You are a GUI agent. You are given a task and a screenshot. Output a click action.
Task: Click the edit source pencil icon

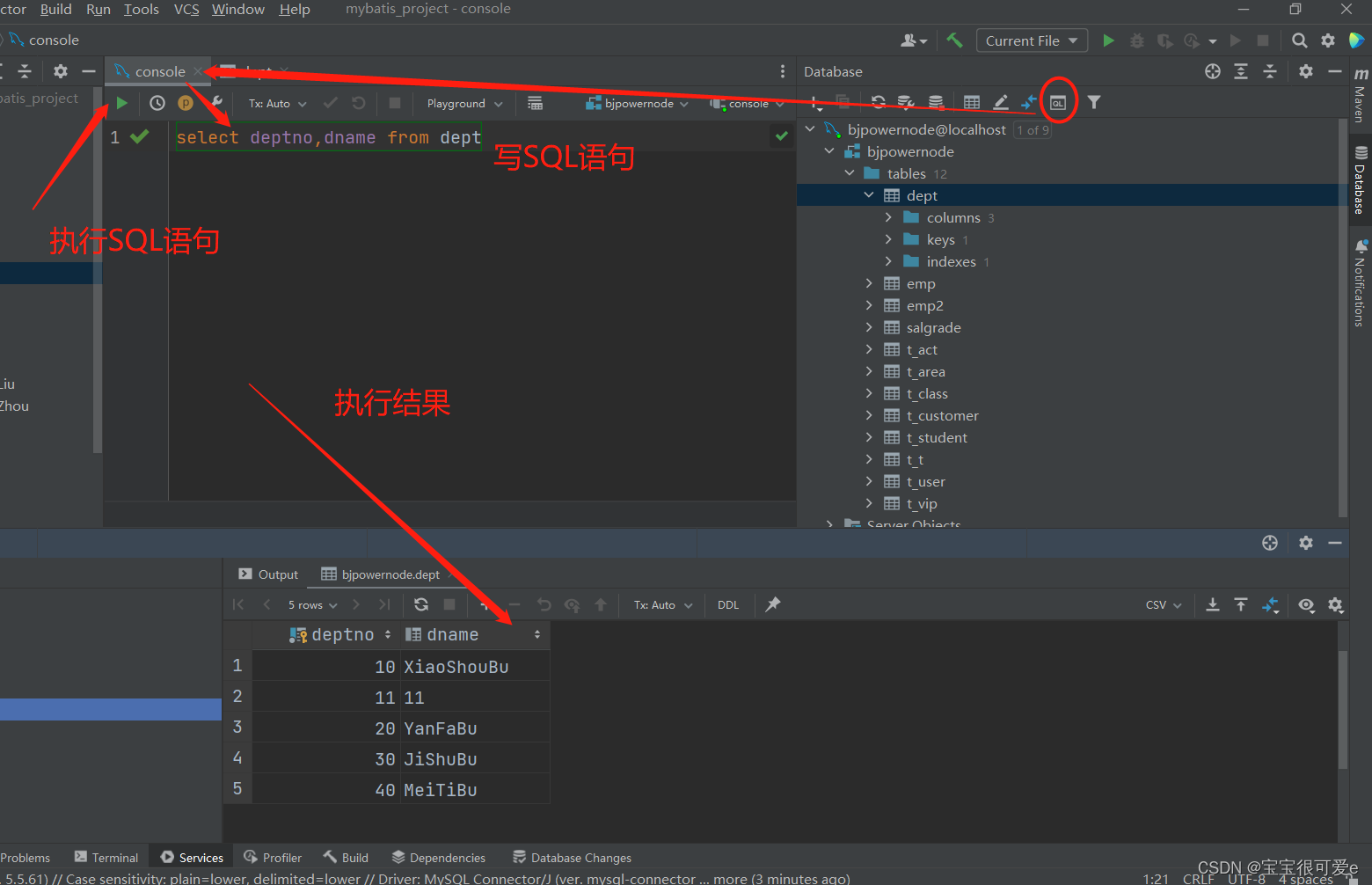click(1001, 102)
